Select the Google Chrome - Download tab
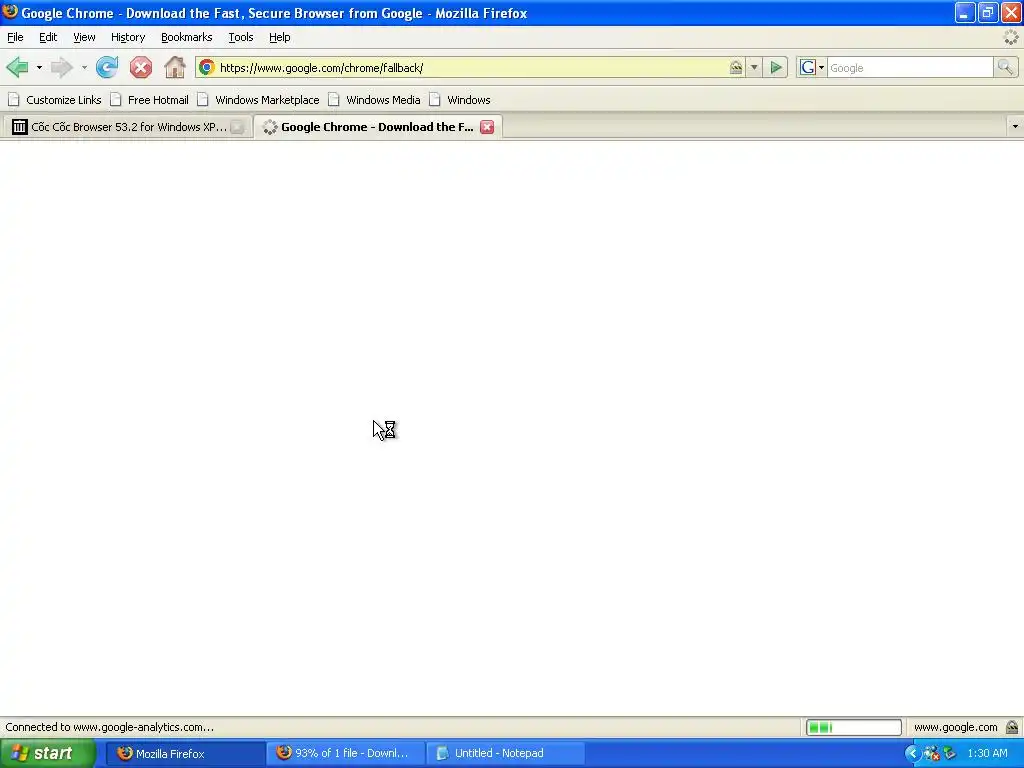This screenshot has width=1024, height=768. point(377,127)
